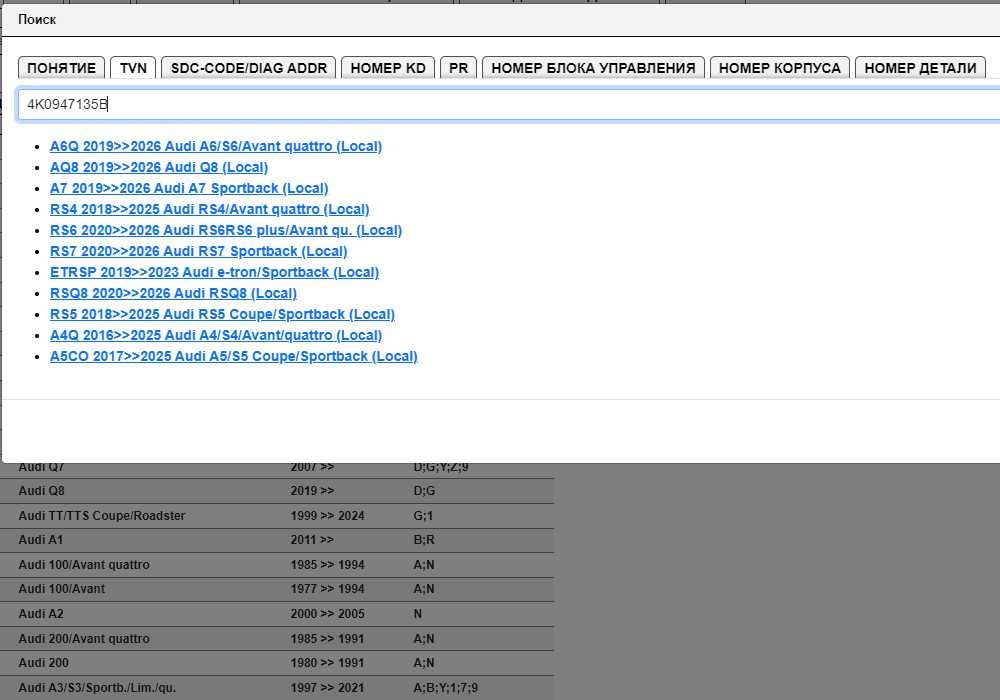Open the AQ8 2019>>2026 Audi Q8 link
The width and height of the screenshot is (1000, 700).
coord(159,167)
